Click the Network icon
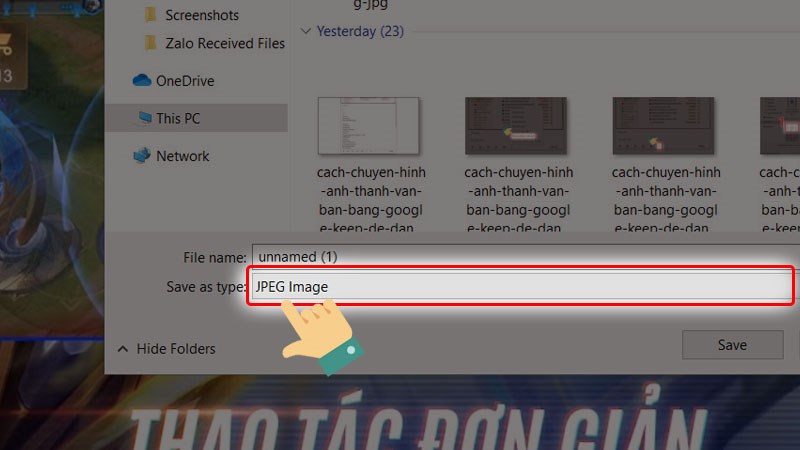 point(142,155)
